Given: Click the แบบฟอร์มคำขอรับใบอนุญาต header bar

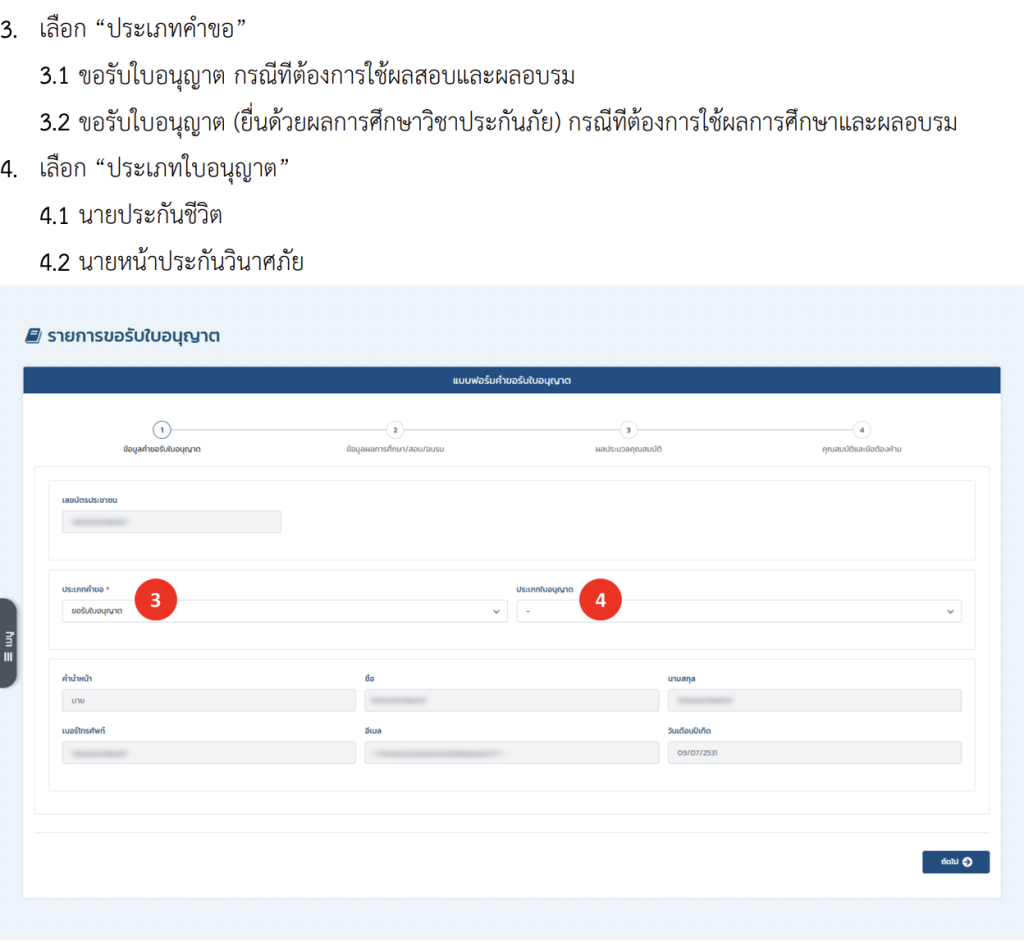Looking at the screenshot, I should pos(511,378).
